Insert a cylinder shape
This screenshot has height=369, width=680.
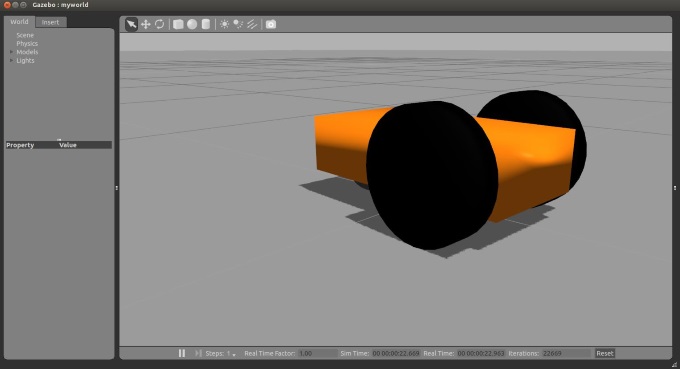coord(206,24)
